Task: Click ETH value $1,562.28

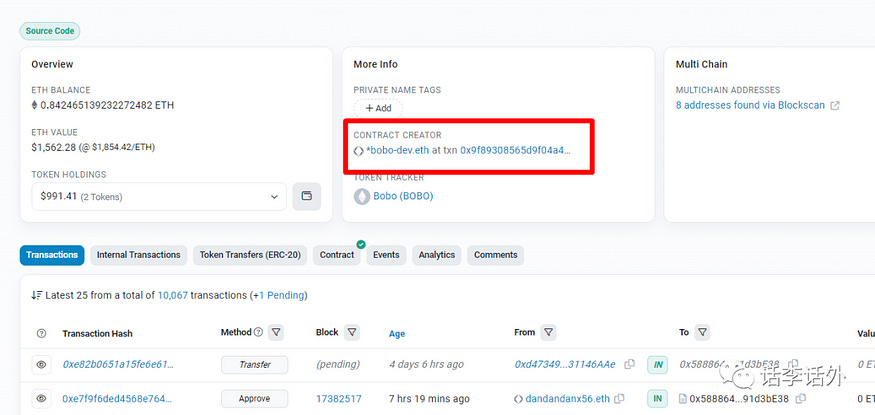Action: [55, 147]
